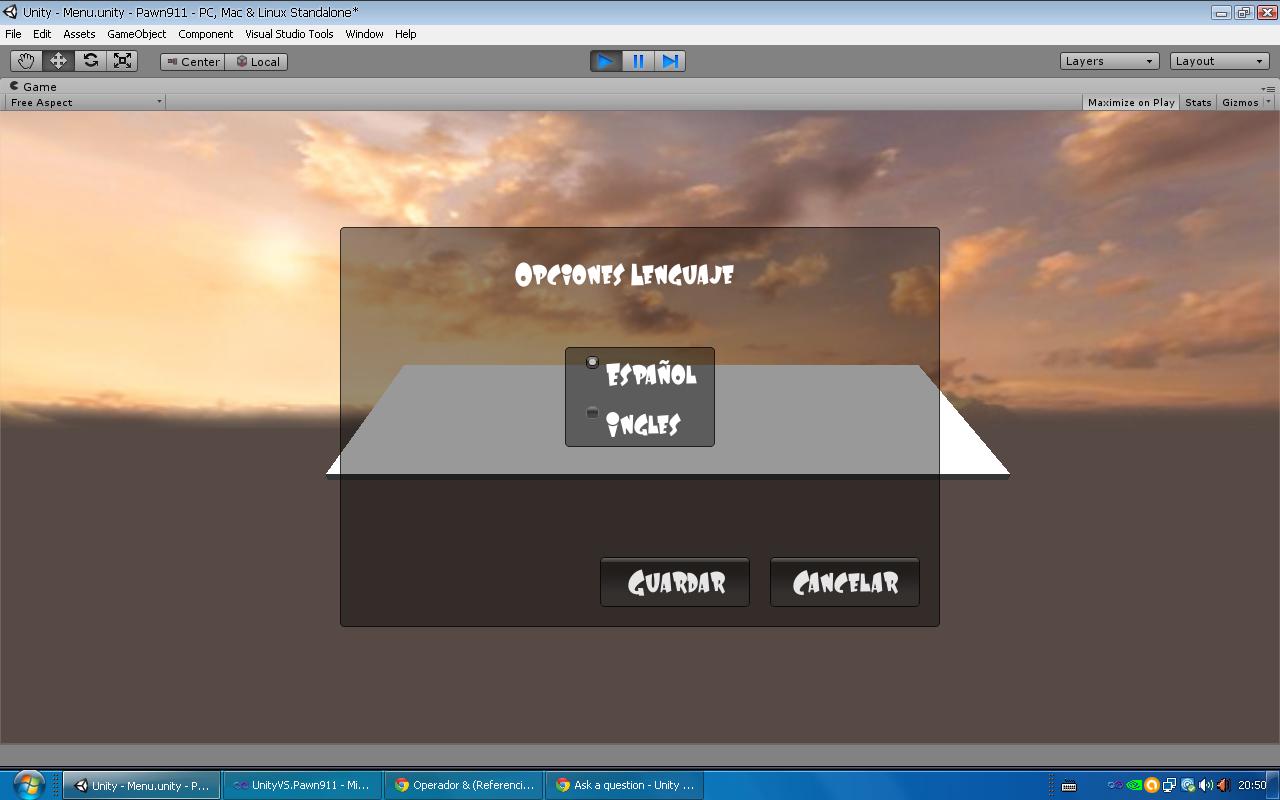Open the Layout dropdown
This screenshot has width=1280, height=800.
[x=1217, y=60]
